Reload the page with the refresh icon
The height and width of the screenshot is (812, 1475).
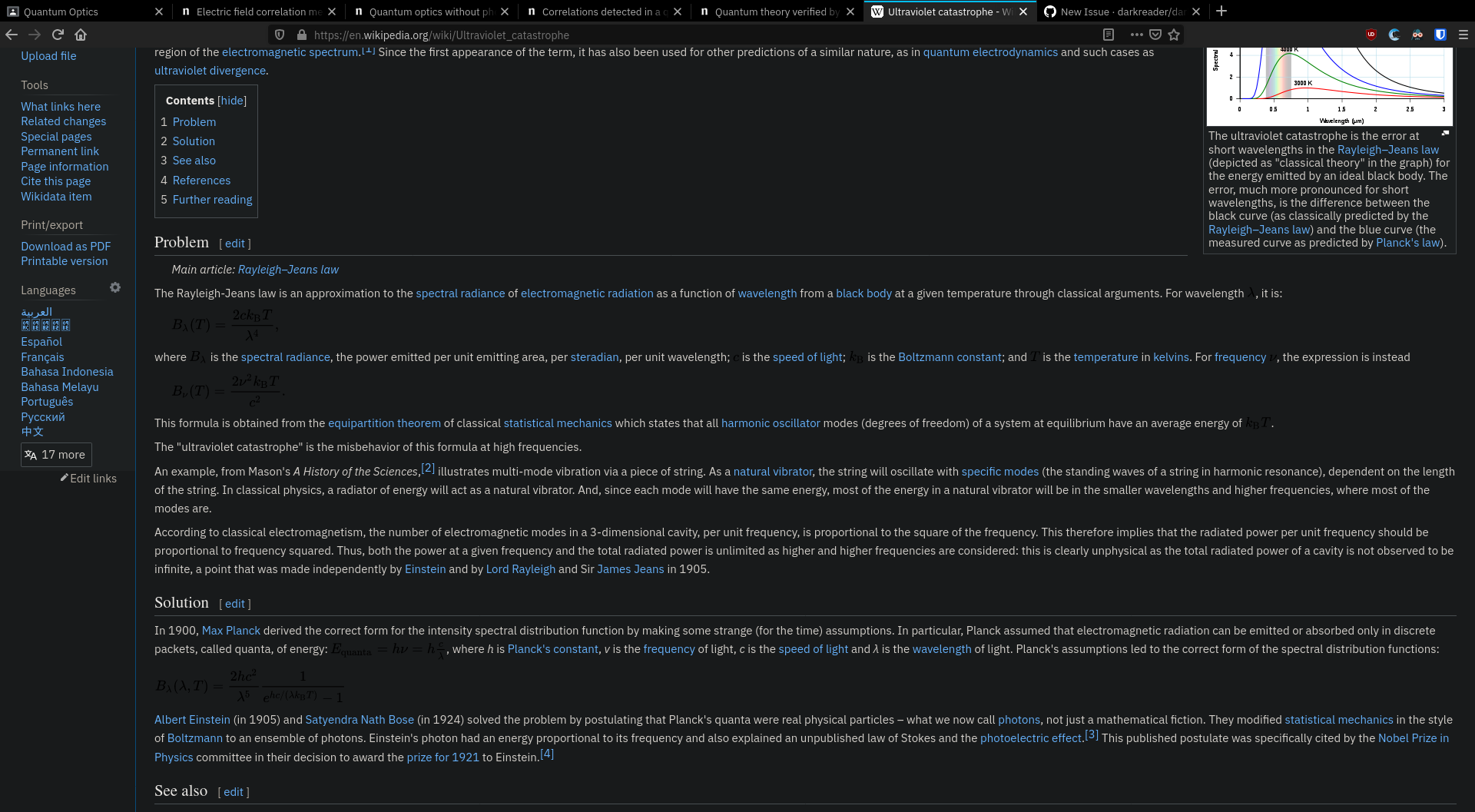click(58, 35)
